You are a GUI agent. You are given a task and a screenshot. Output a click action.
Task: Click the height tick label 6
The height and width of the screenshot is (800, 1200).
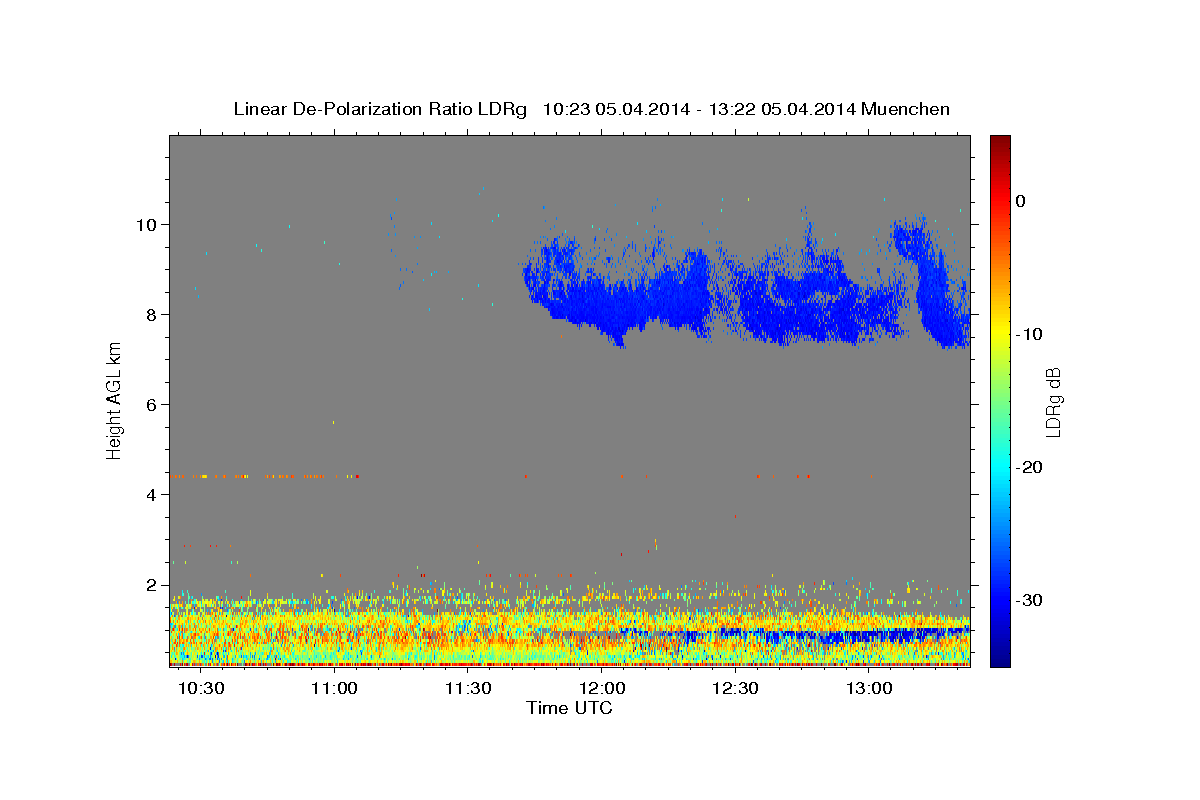point(152,404)
